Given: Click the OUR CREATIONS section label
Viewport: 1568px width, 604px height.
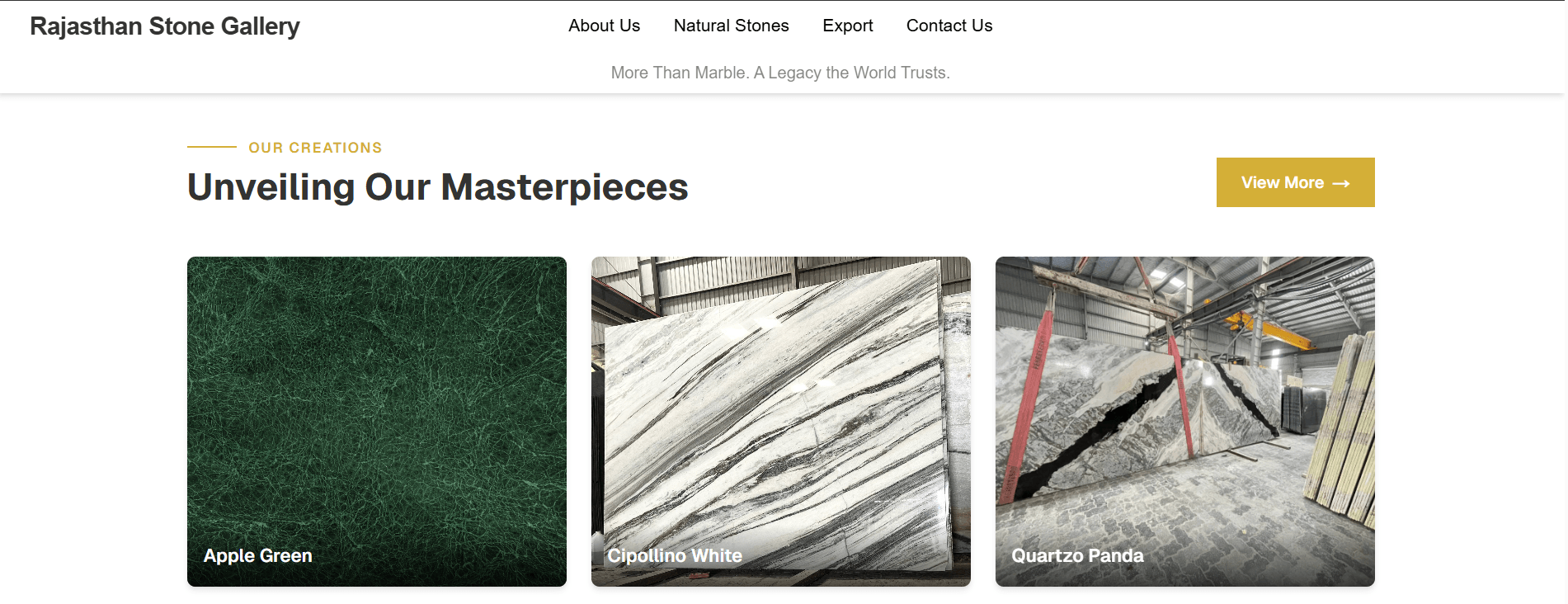Looking at the screenshot, I should pyautogui.click(x=315, y=148).
